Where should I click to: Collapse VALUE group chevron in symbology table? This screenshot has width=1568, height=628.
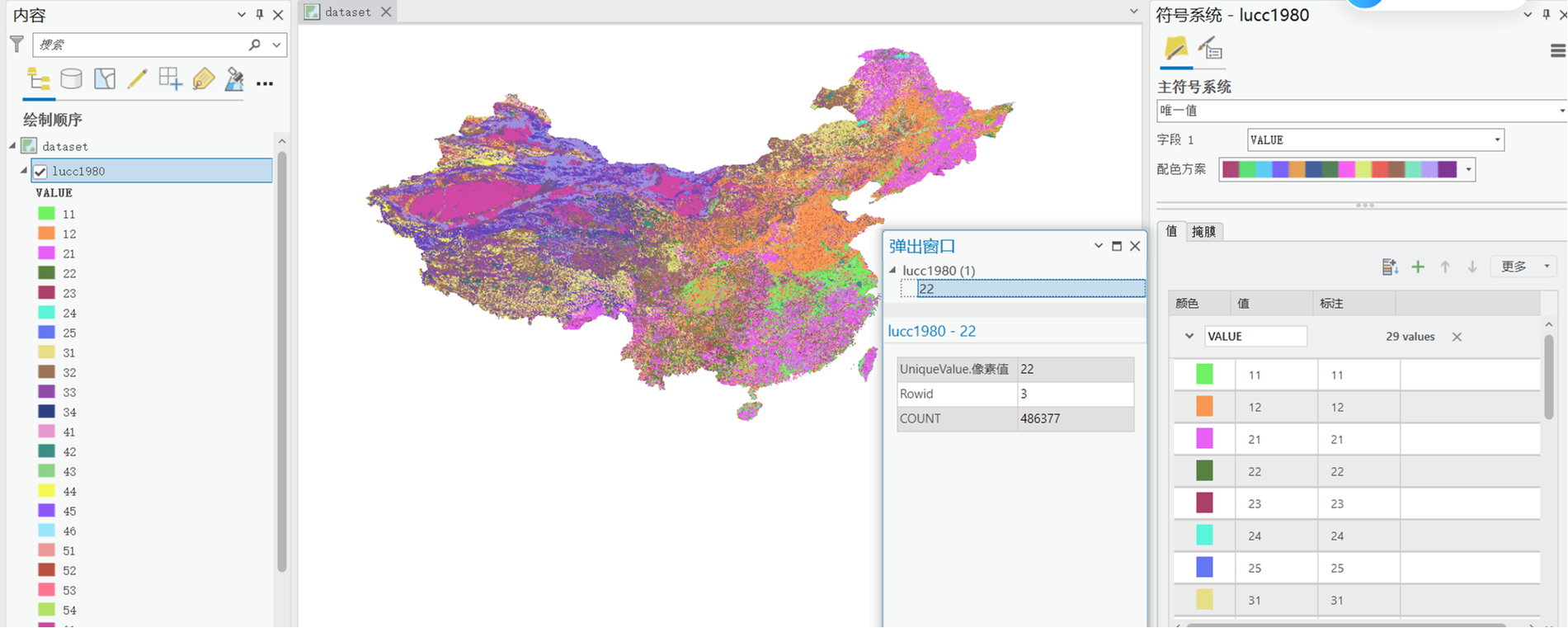1189,337
